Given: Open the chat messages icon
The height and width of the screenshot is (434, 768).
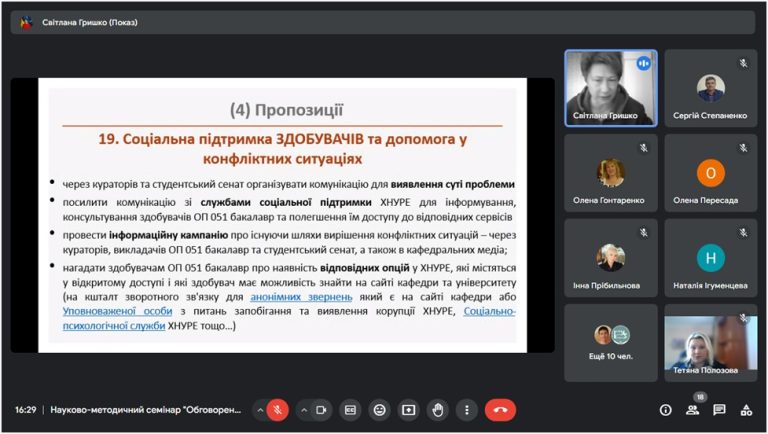Looking at the screenshot, I should click(x=719, y=410).
